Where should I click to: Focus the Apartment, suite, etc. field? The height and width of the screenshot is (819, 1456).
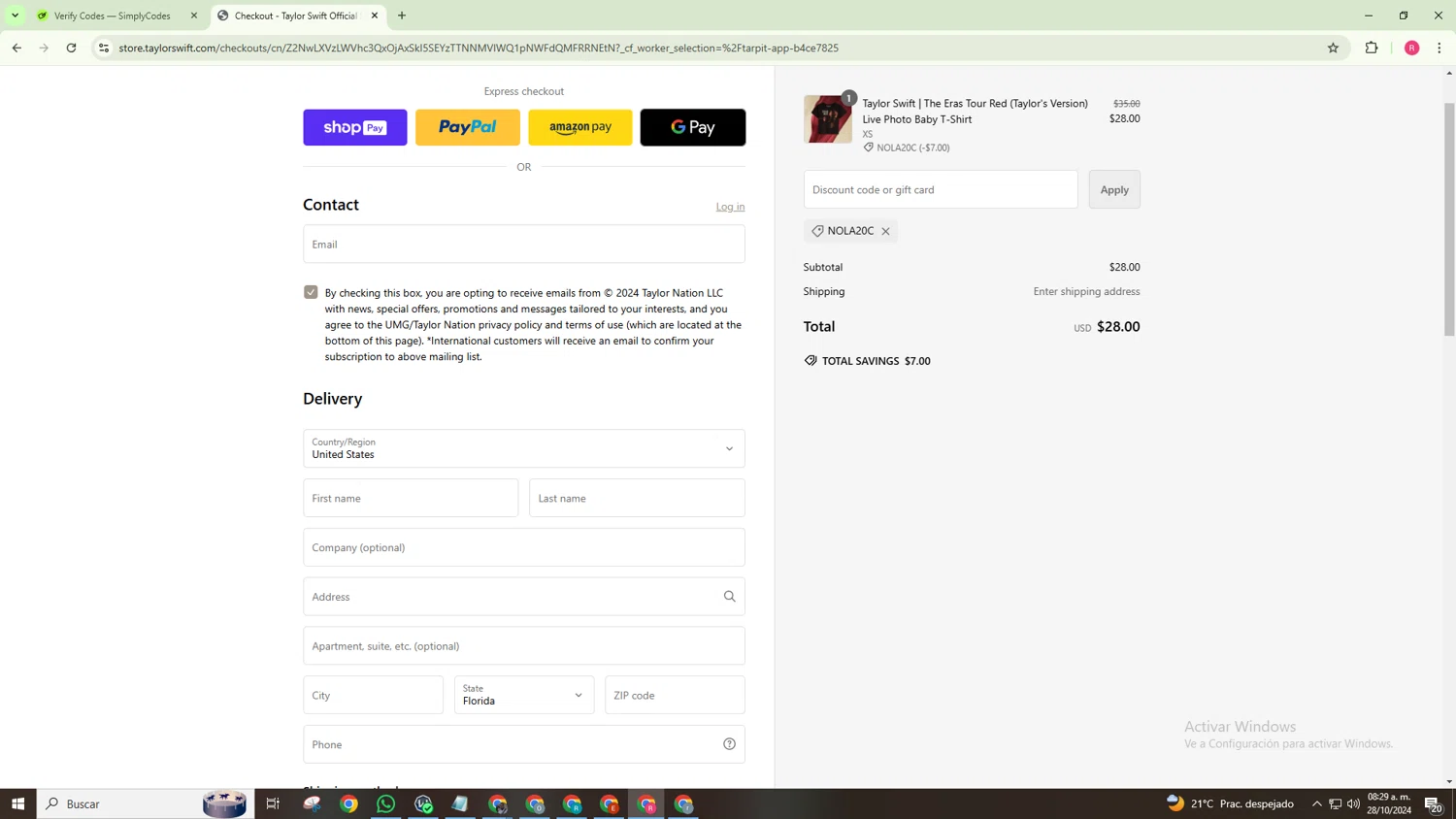[524, 646]
